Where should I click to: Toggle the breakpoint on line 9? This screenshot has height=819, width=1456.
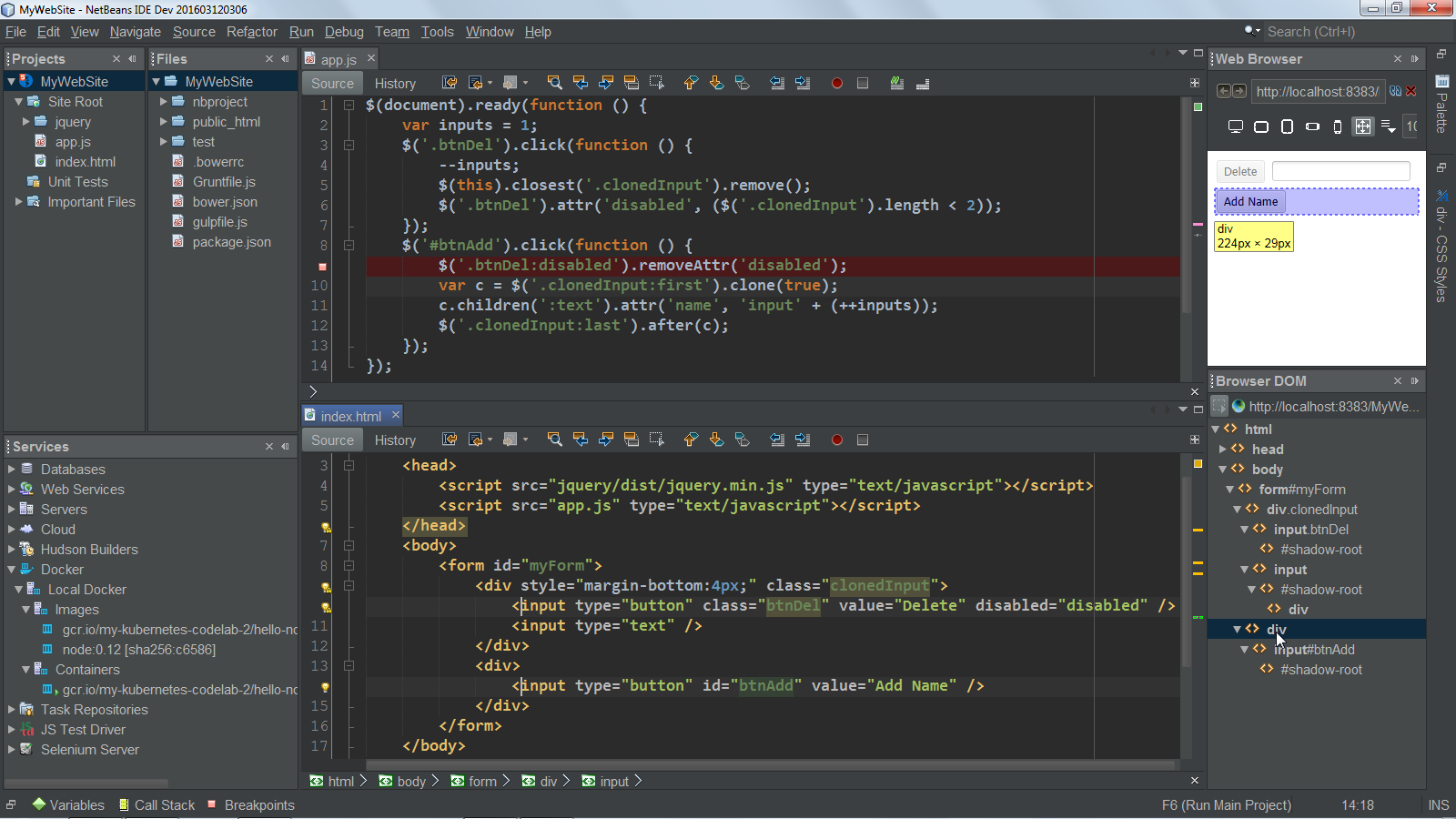[x=320, y=265]
